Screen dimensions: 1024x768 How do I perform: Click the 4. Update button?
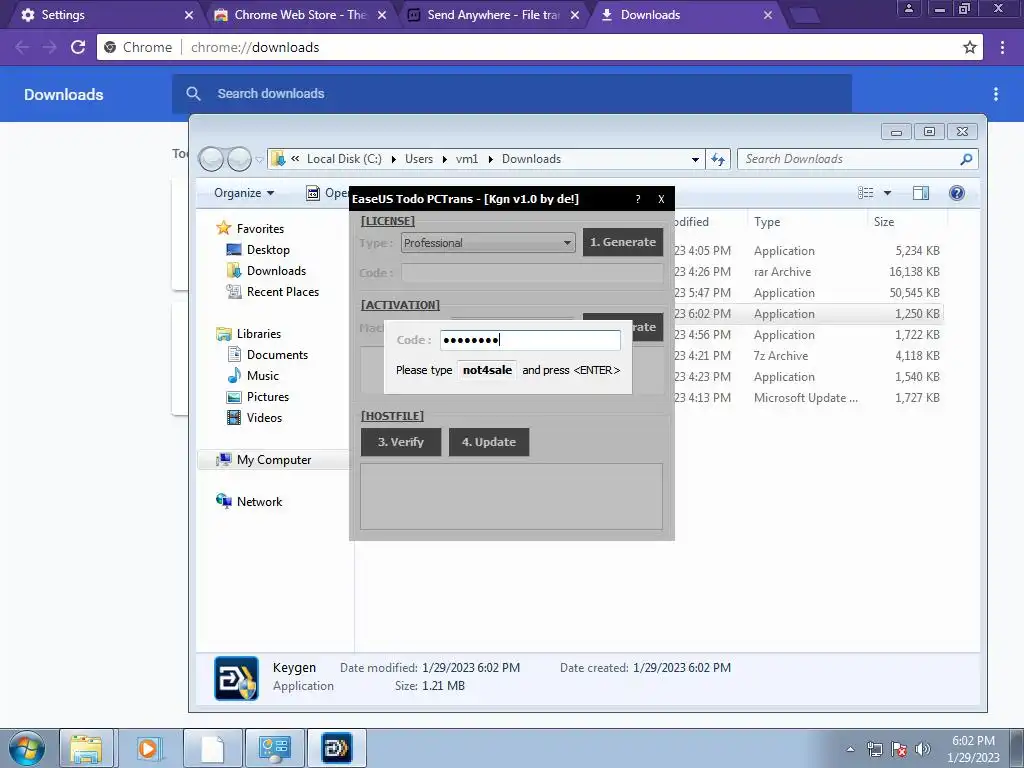click(x=489, y=442)
